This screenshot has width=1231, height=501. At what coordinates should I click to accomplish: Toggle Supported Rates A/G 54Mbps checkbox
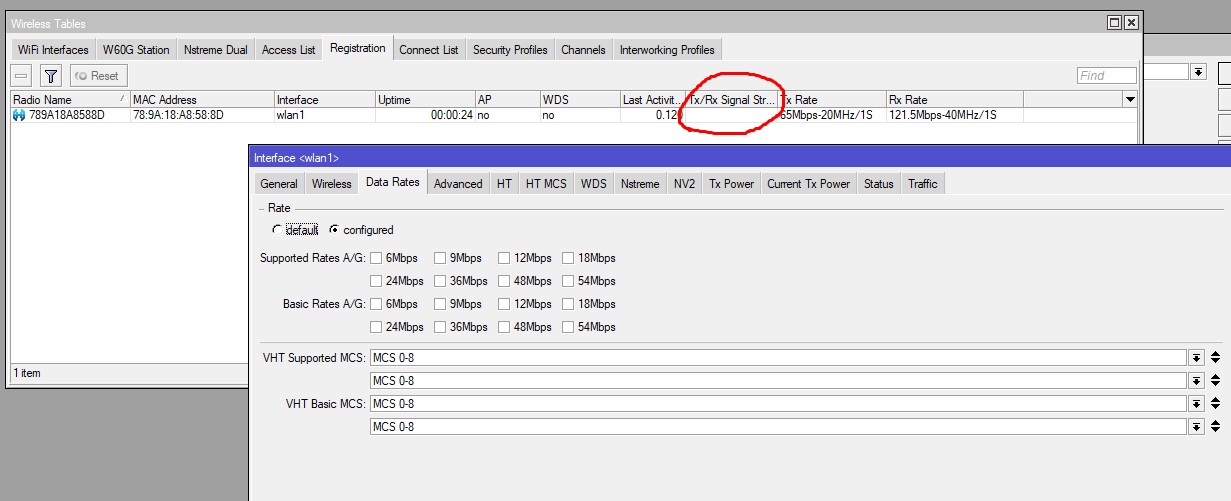(x=568, y=281)
